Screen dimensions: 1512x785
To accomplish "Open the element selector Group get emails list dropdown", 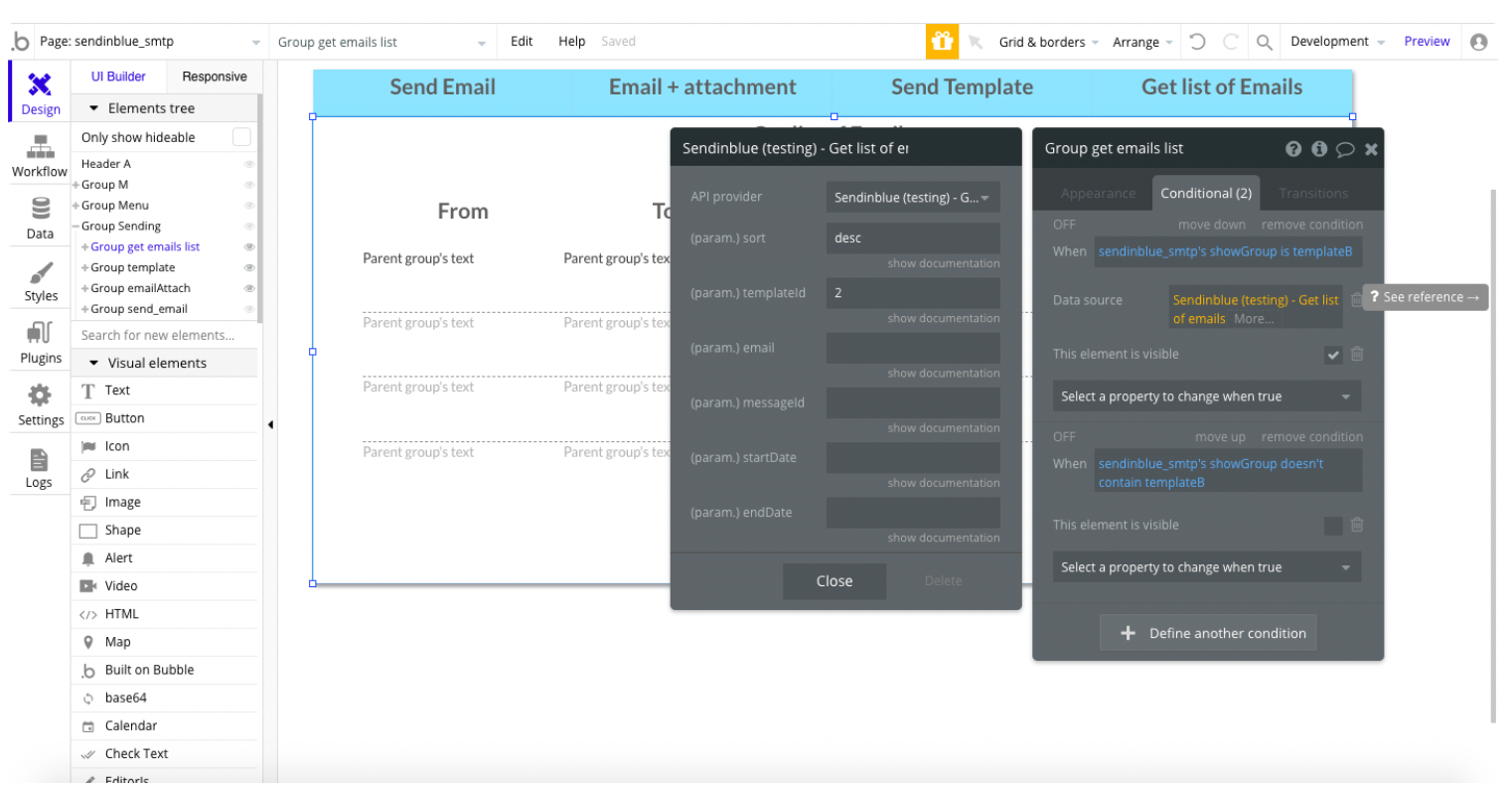I will [382, 42].
